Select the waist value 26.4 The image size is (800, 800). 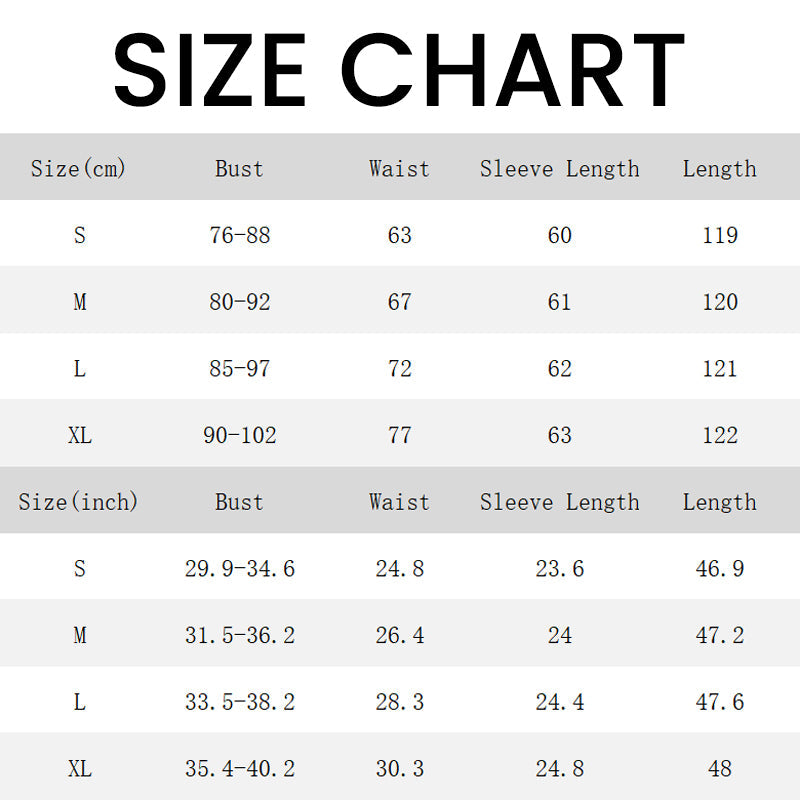(x=399, y=636)
